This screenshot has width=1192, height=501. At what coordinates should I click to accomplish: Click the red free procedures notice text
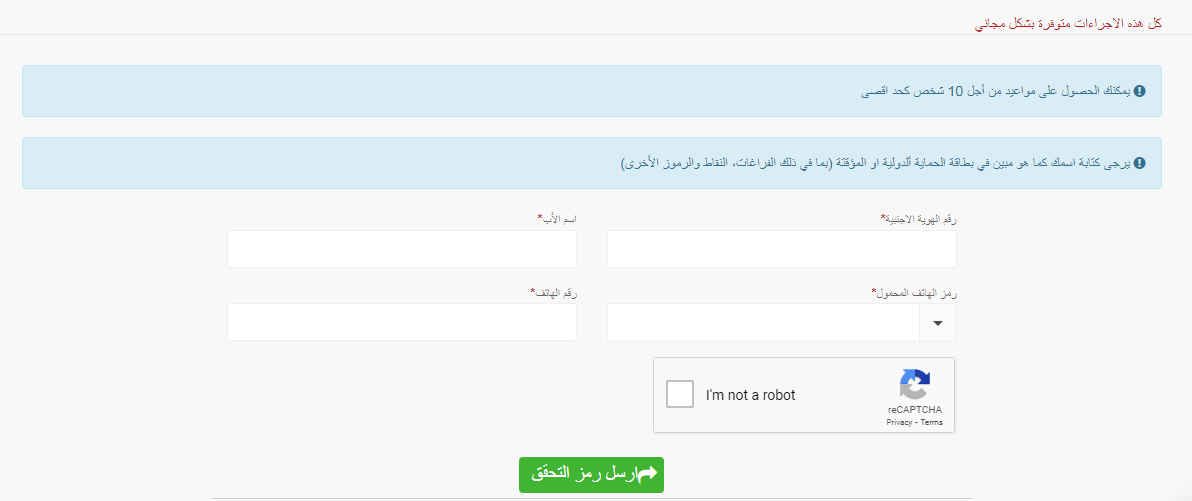pos(1068,22)
